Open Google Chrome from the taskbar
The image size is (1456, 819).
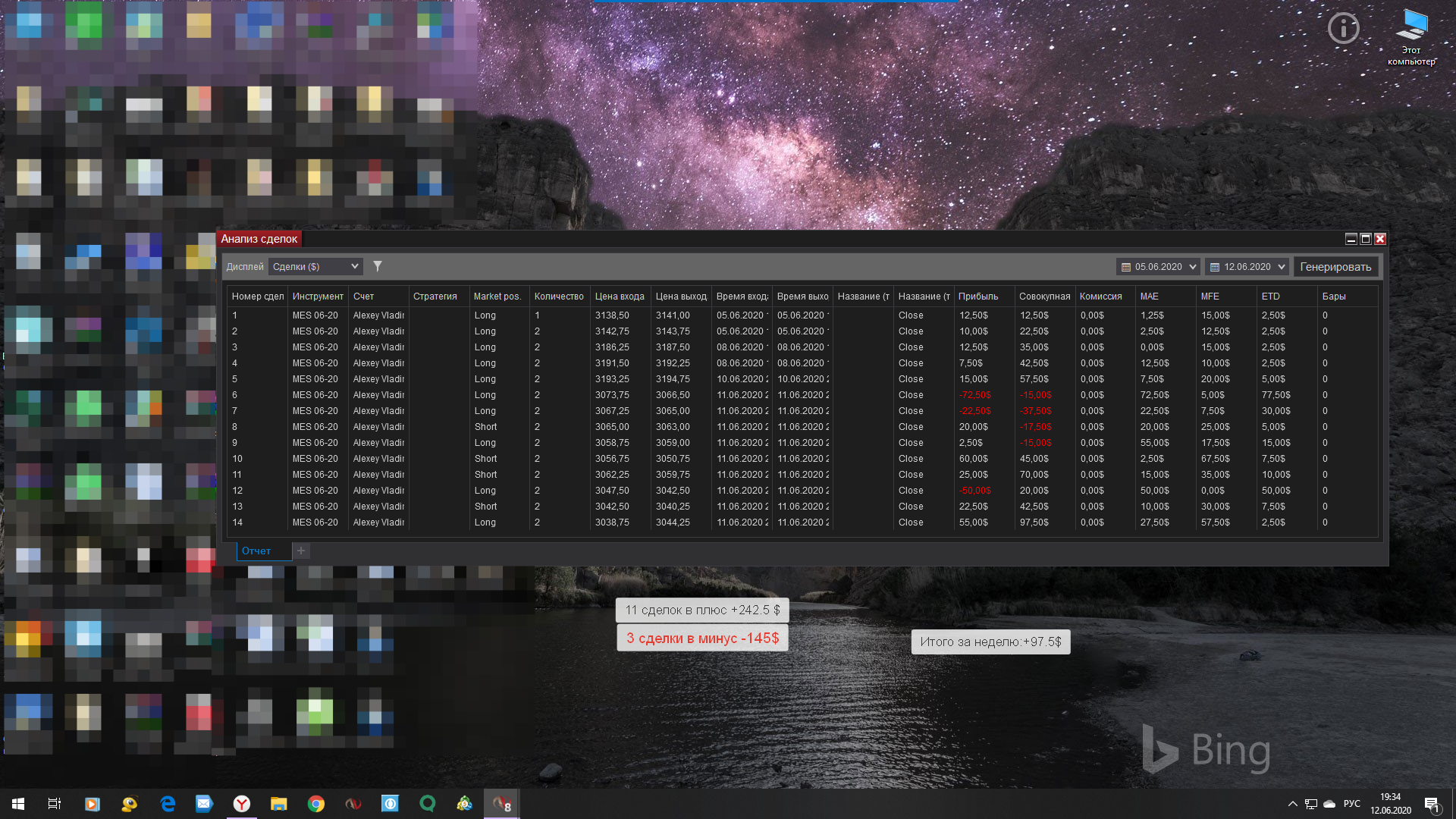[x=315, y=804]
